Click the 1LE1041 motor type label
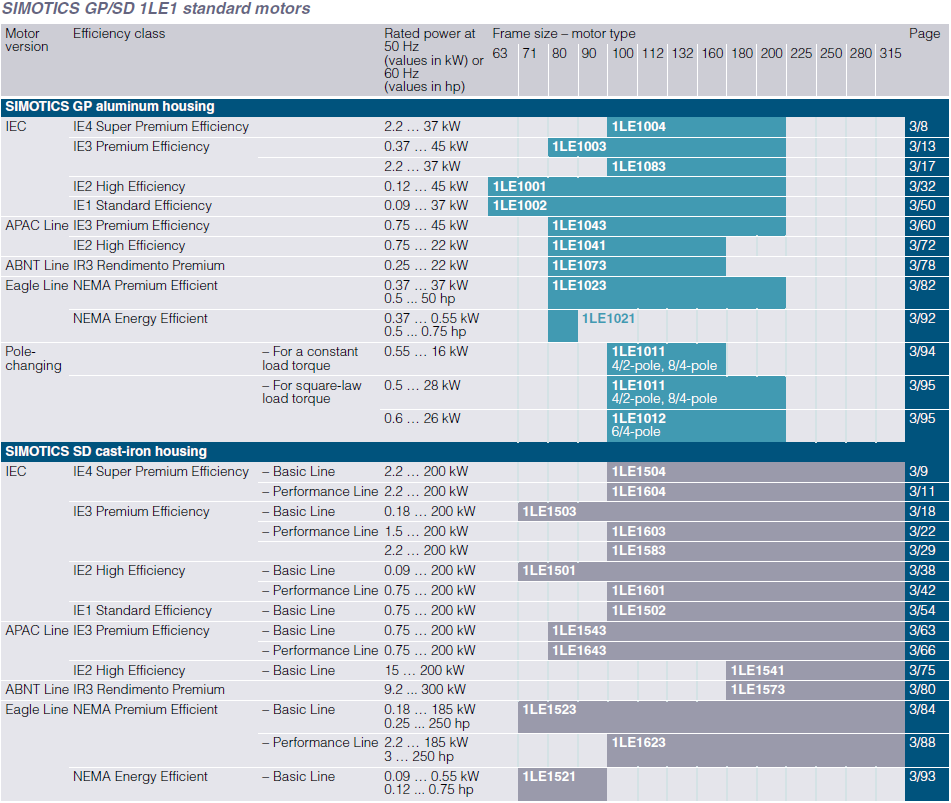Image resolution: width=951 pixels, height=803 pixels. click(579, 246)
